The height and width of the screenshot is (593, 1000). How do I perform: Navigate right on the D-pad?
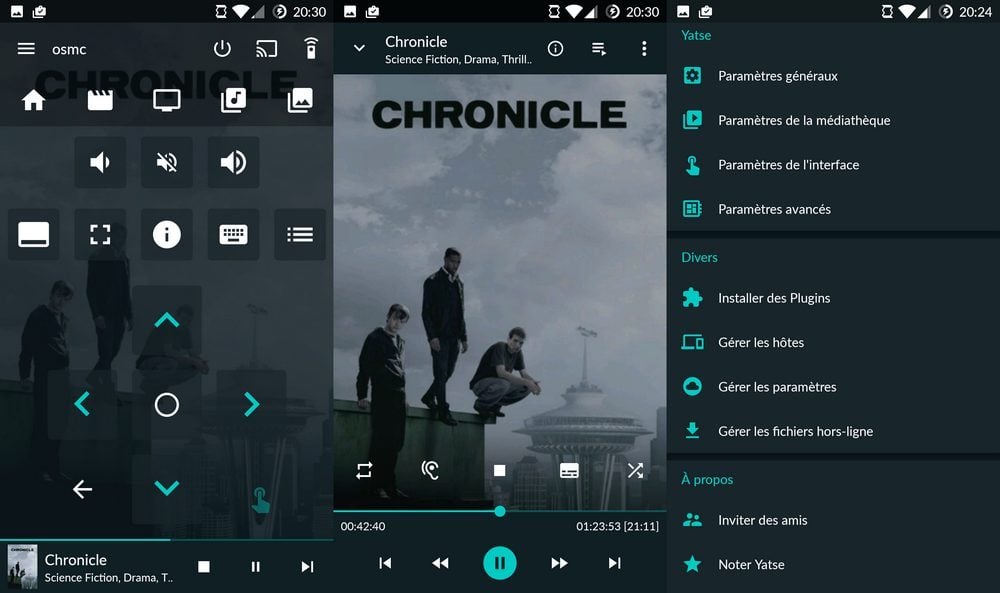coord(251,404)
